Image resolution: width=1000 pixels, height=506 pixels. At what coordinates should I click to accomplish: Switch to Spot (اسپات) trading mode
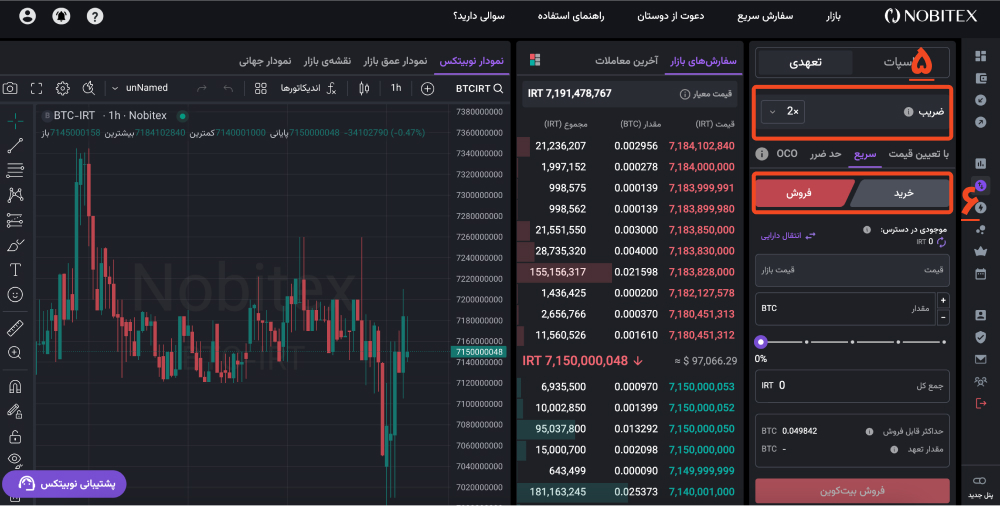[904, 62]
